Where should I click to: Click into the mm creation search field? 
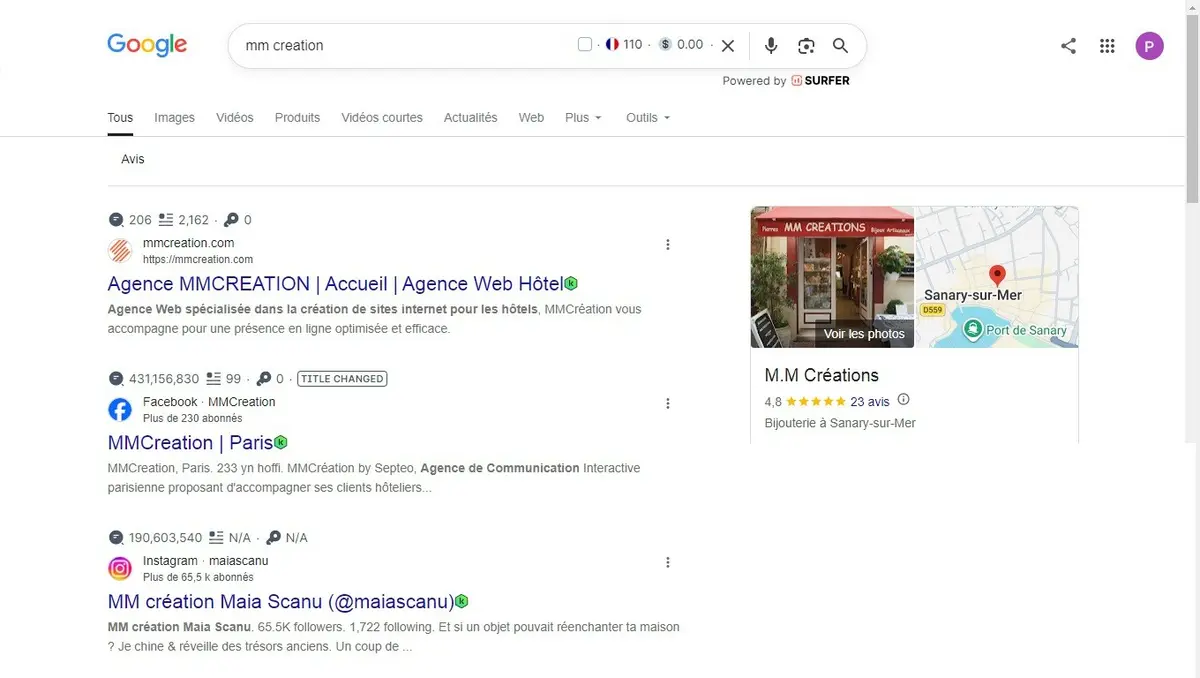point(400,46)
